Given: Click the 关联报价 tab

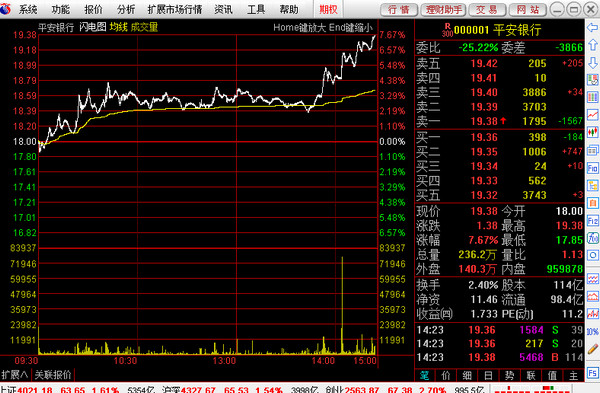Looking at the screenshot, I should pyautogui.click(x=53, y=375).
